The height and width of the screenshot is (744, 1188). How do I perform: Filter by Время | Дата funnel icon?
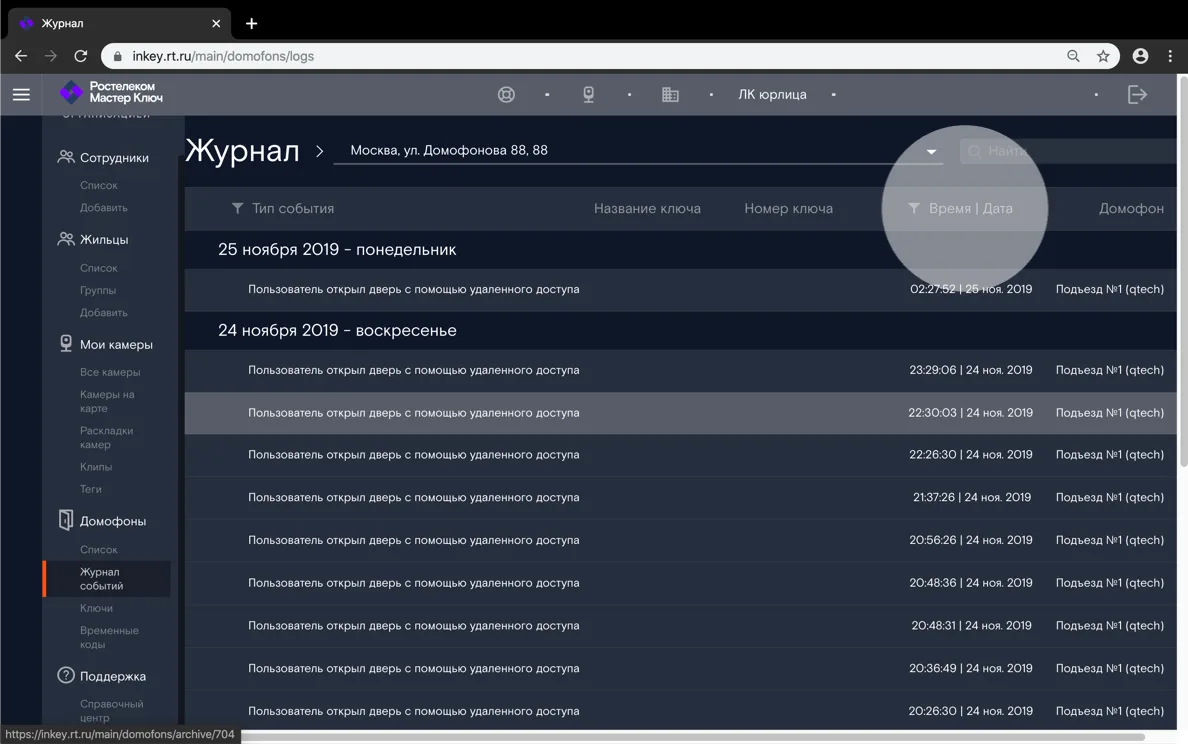(914, 208)
